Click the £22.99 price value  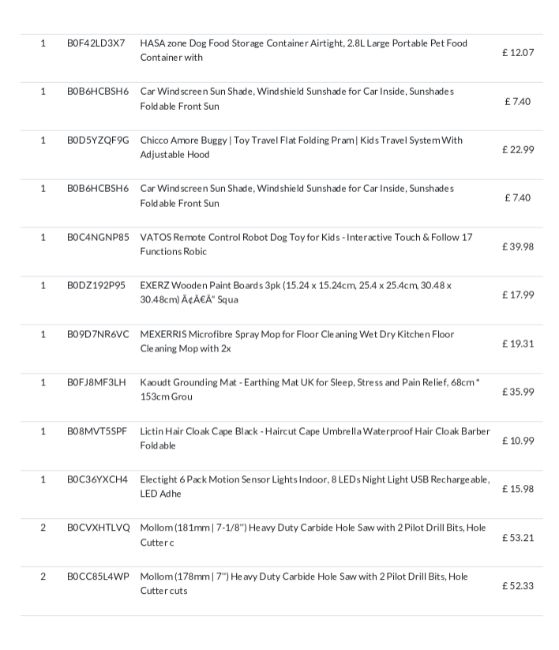[518, 150]
